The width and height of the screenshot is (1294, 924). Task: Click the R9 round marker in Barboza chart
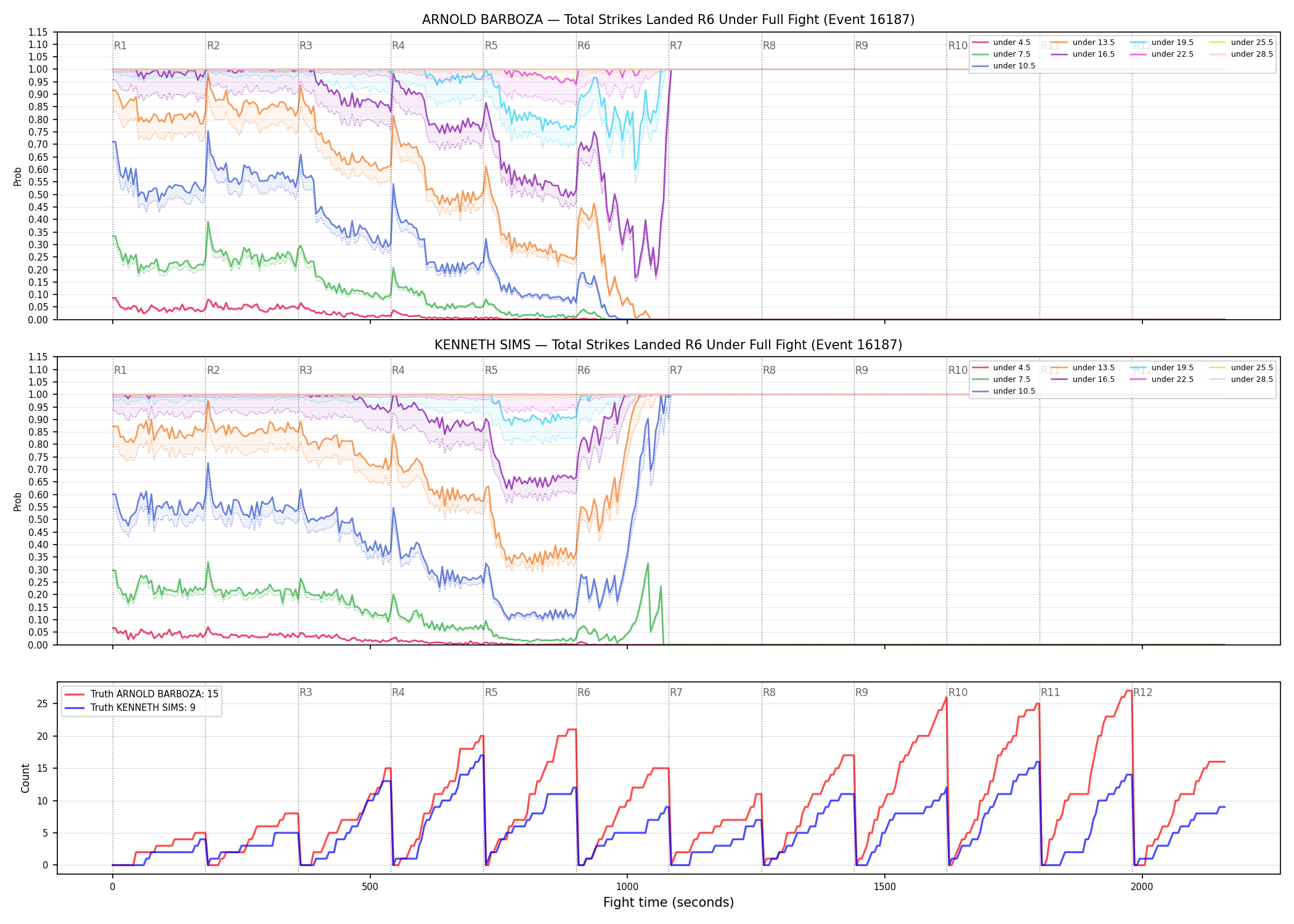coord(861,46)
